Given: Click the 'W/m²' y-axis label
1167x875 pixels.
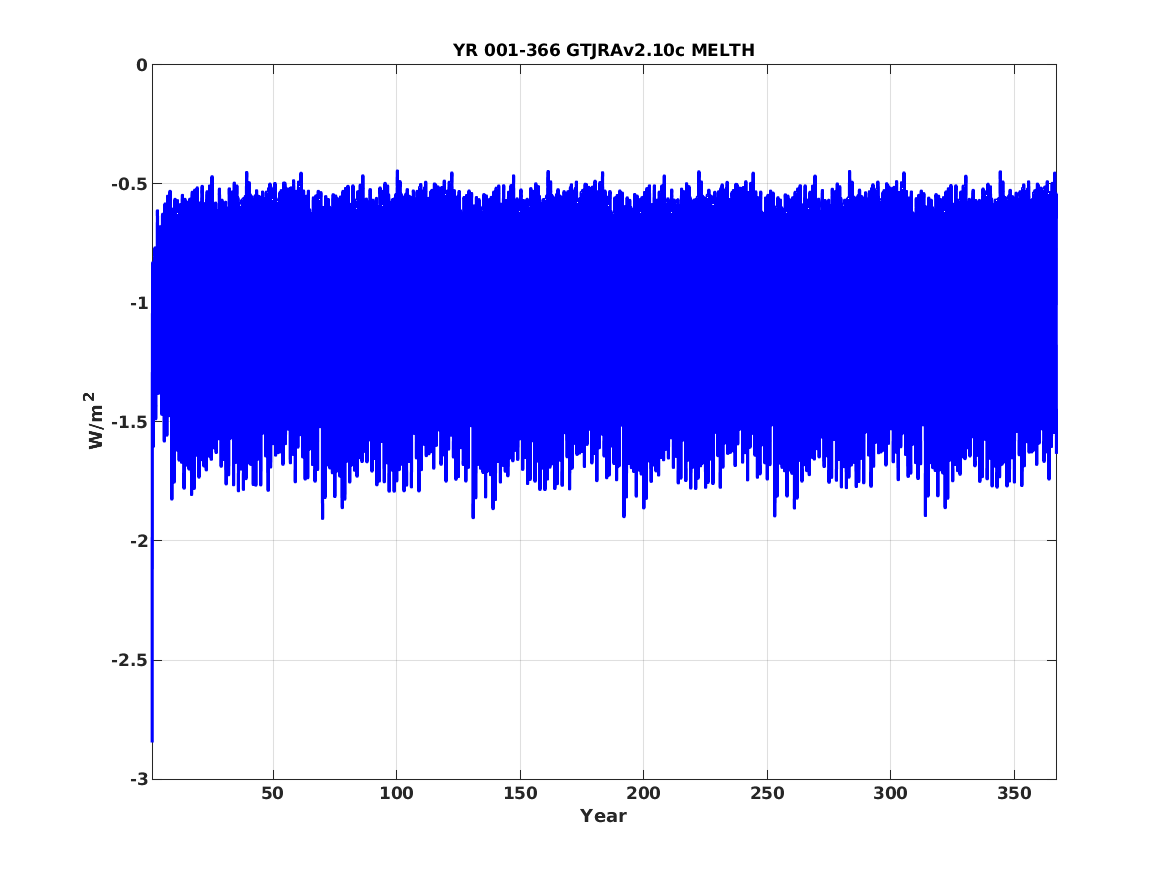Looking at the screenshot, I should click(x=92, y=421).
